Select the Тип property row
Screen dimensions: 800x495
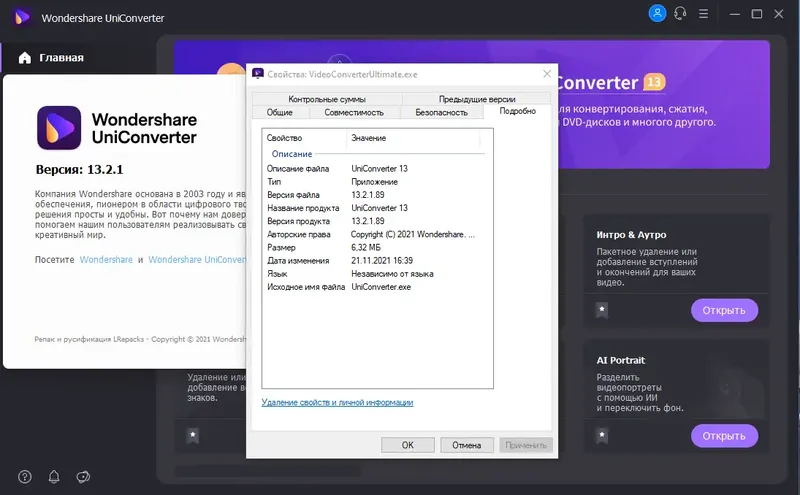point(377,182)
